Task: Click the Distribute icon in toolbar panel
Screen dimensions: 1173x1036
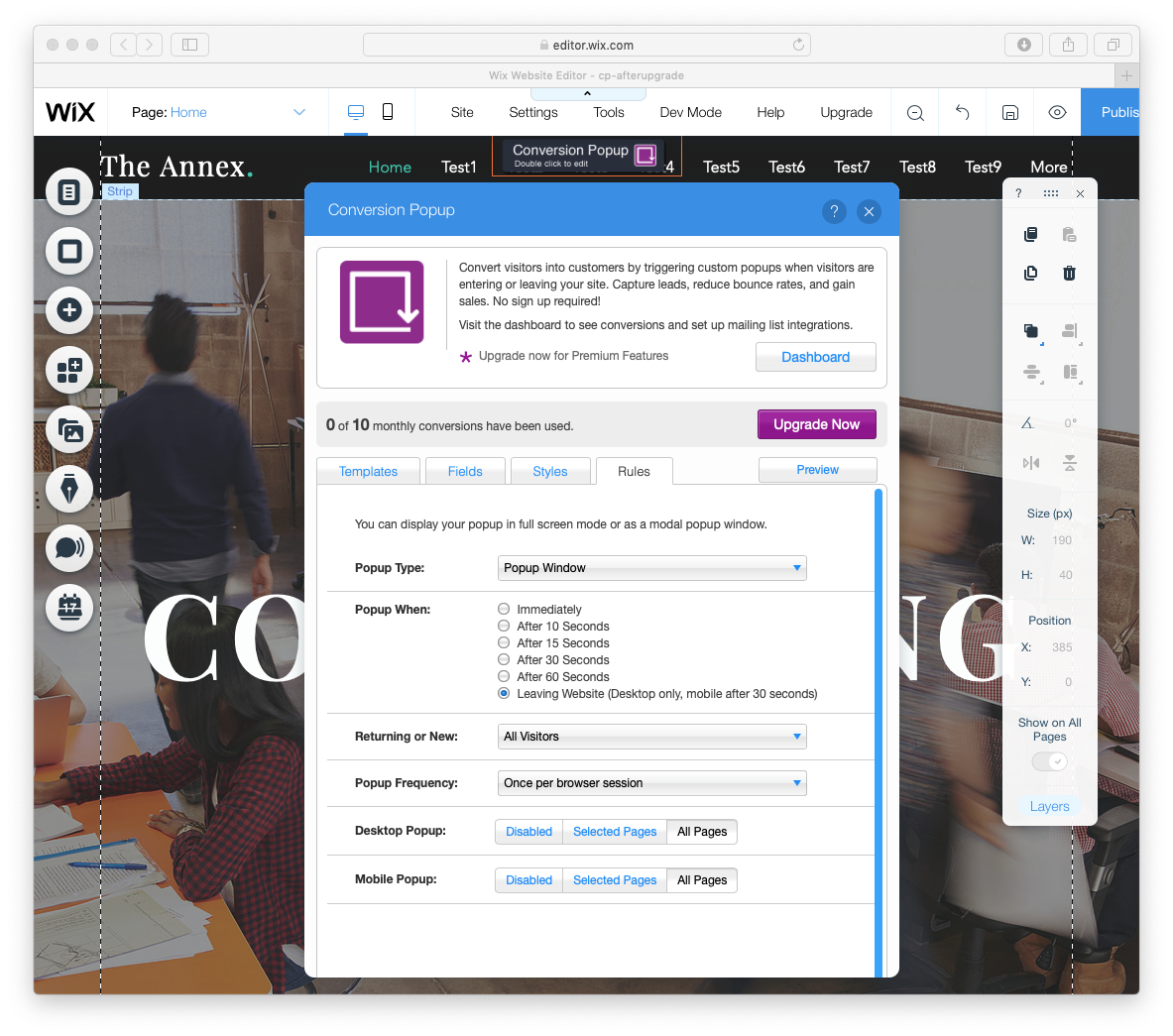Action: pos(1031,372)
